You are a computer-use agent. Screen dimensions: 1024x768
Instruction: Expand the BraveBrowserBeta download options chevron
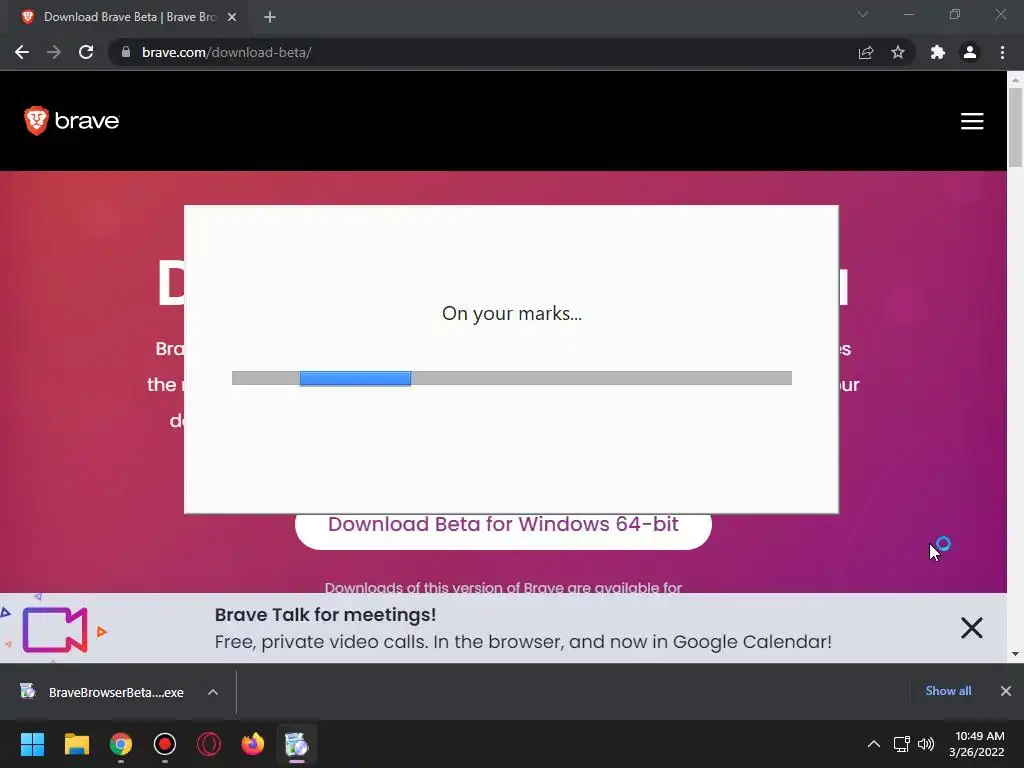coord(213,692)
